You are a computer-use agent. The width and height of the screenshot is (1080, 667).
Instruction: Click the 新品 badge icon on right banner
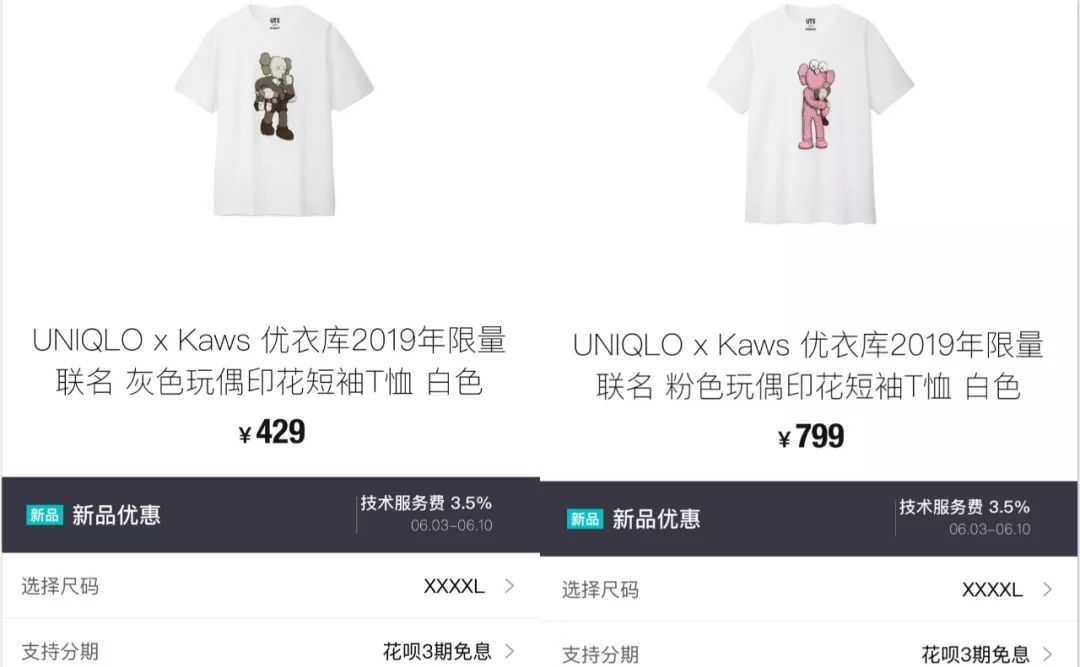coord(585,519)
